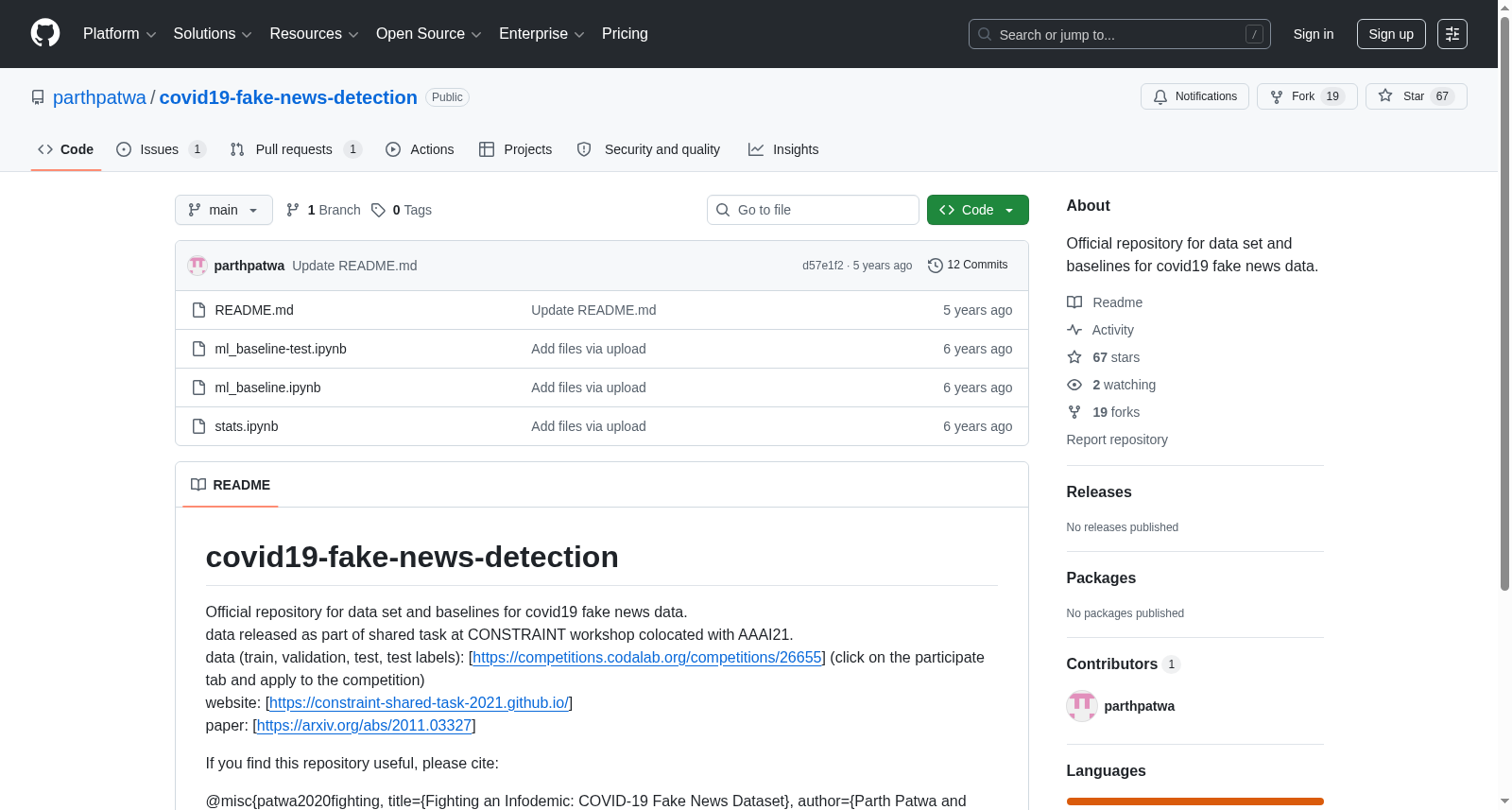Expand the Enterprise menu

(x=541, y=34)
